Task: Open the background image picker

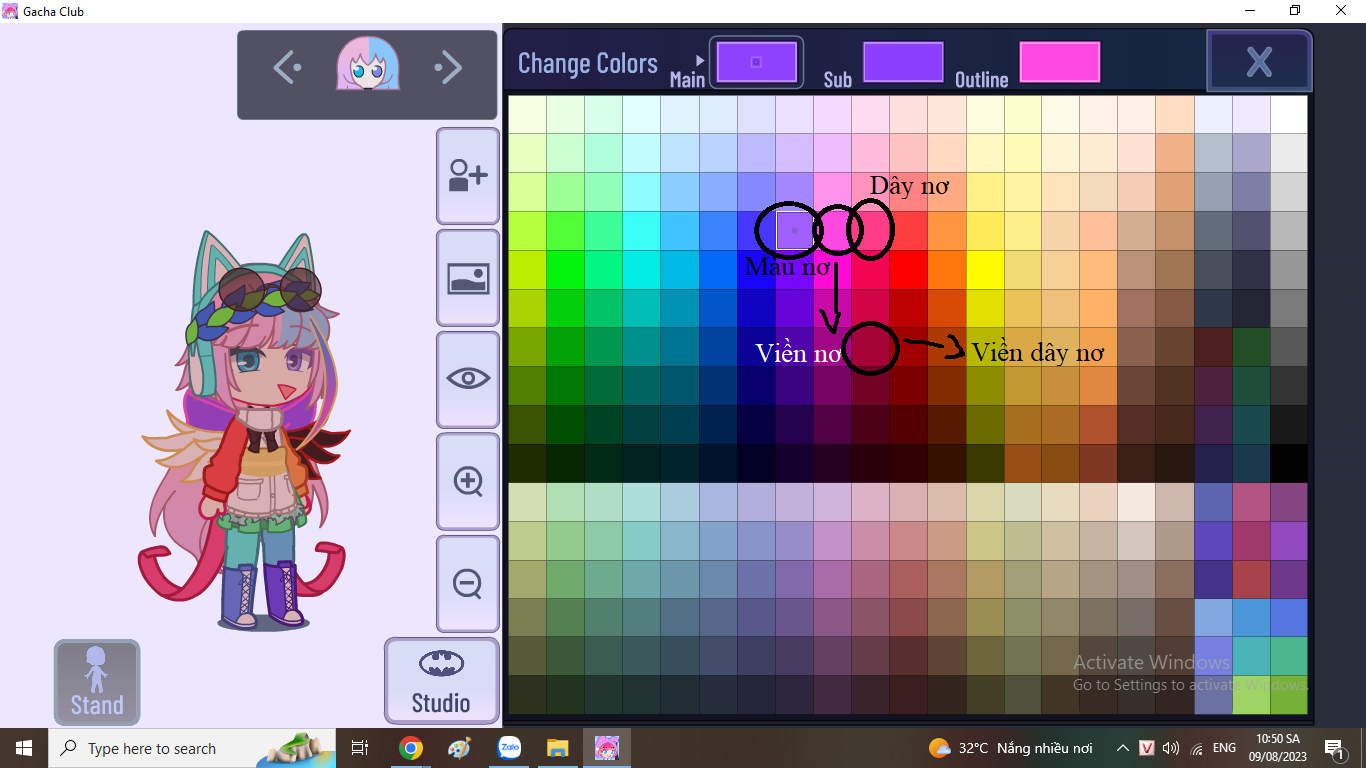Action: pyautogui.click(x=467, y=278)
